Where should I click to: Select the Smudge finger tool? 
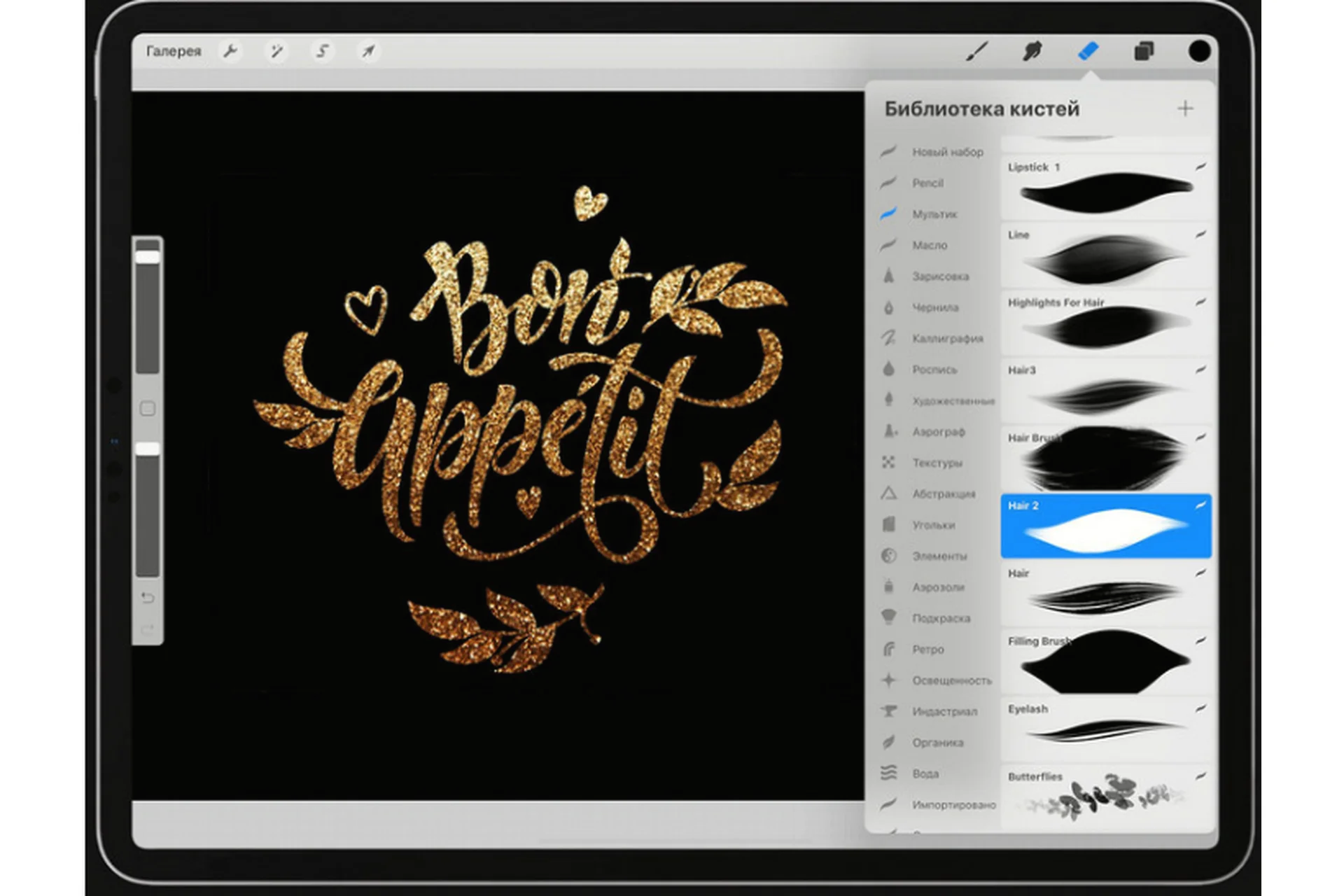tap(1032, 51)
